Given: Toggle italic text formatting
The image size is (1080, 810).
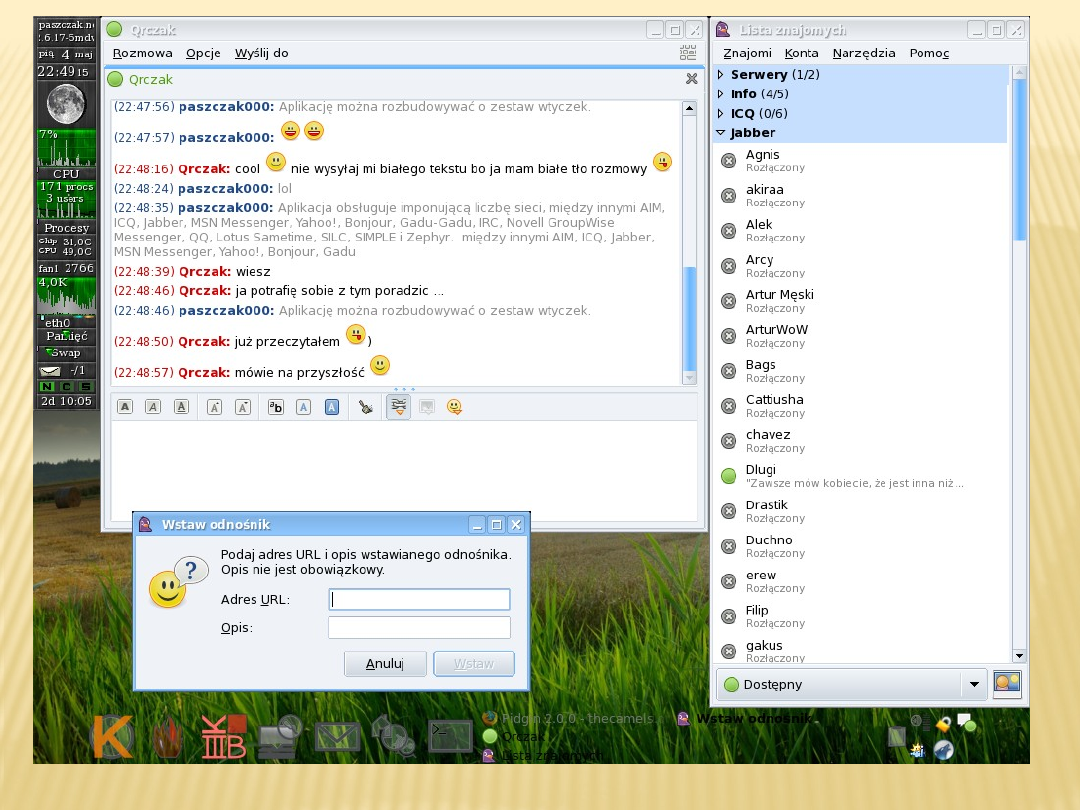Looking at the screenshot, I should coord(152,407).
